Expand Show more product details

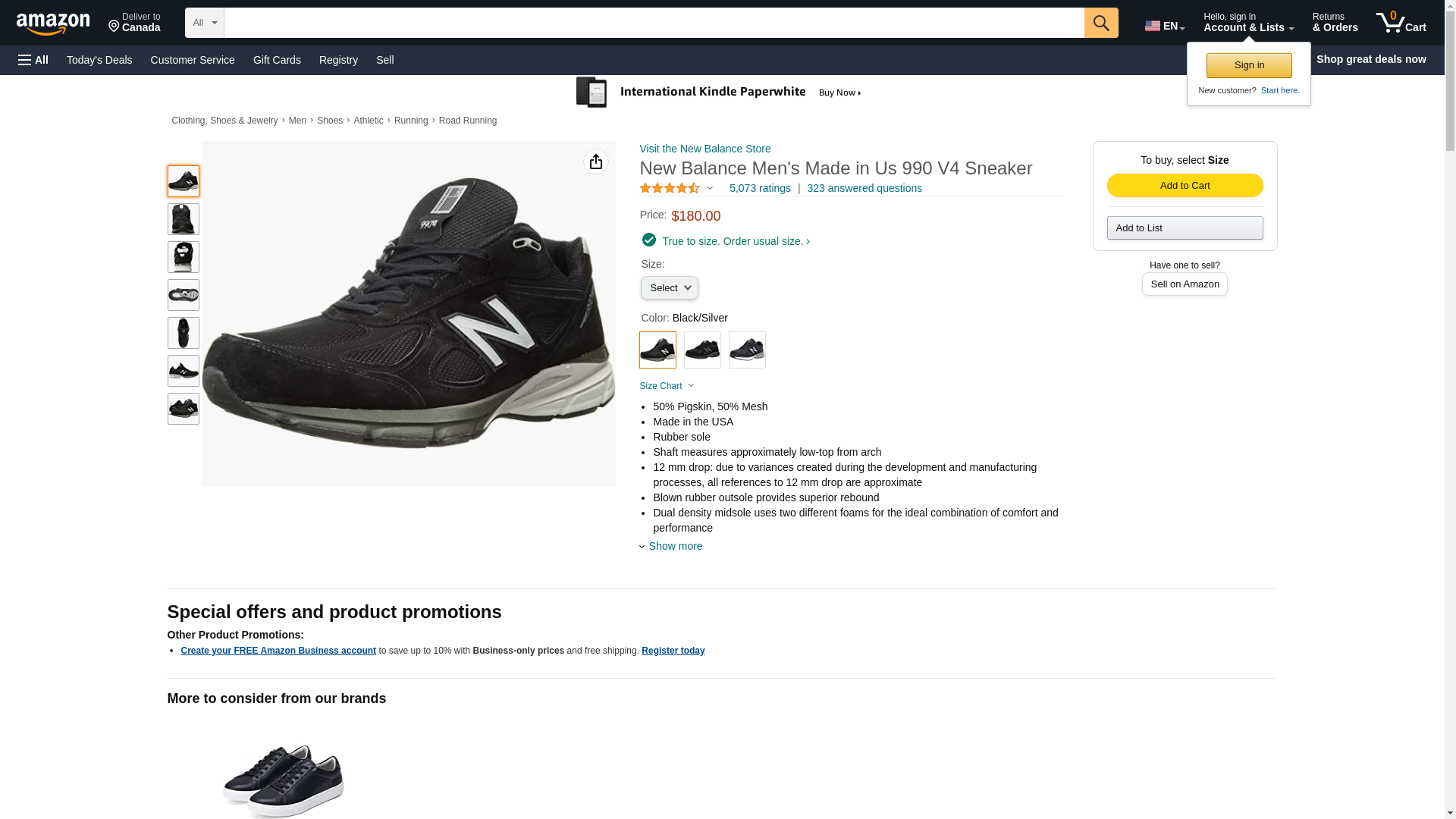tap(674, 546)
